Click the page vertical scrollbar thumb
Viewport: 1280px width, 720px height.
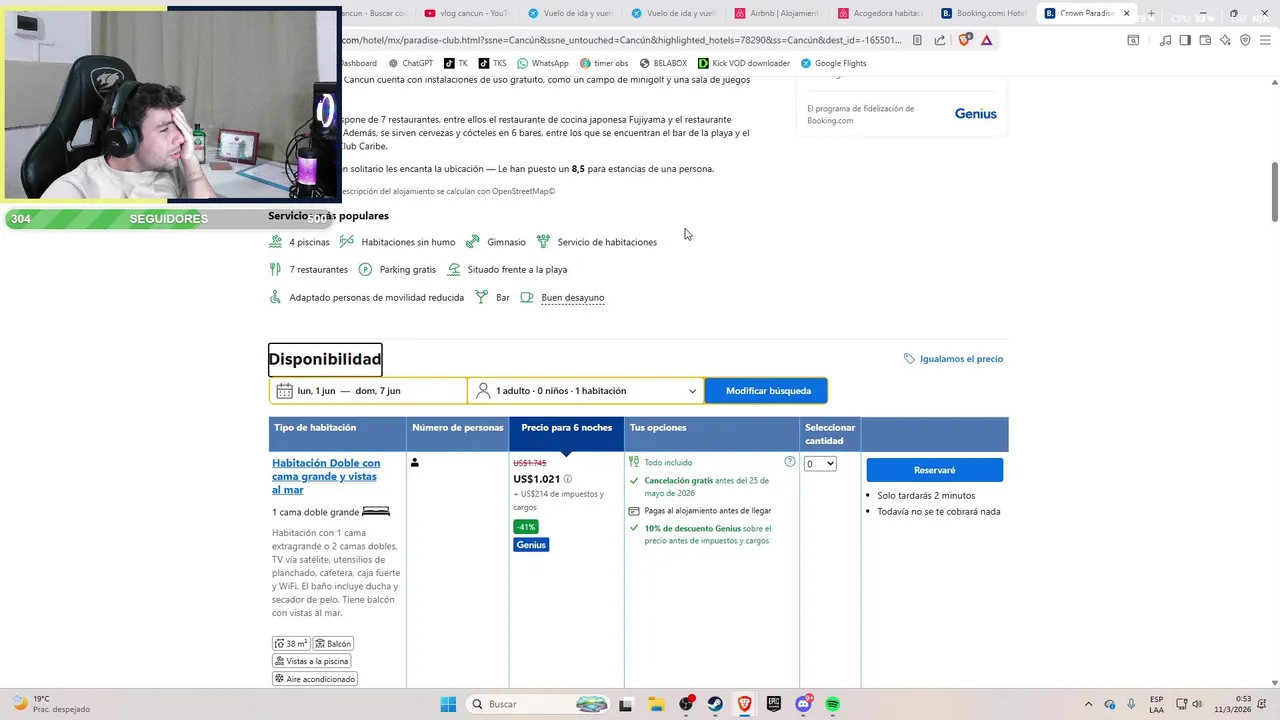[1274, 191]
